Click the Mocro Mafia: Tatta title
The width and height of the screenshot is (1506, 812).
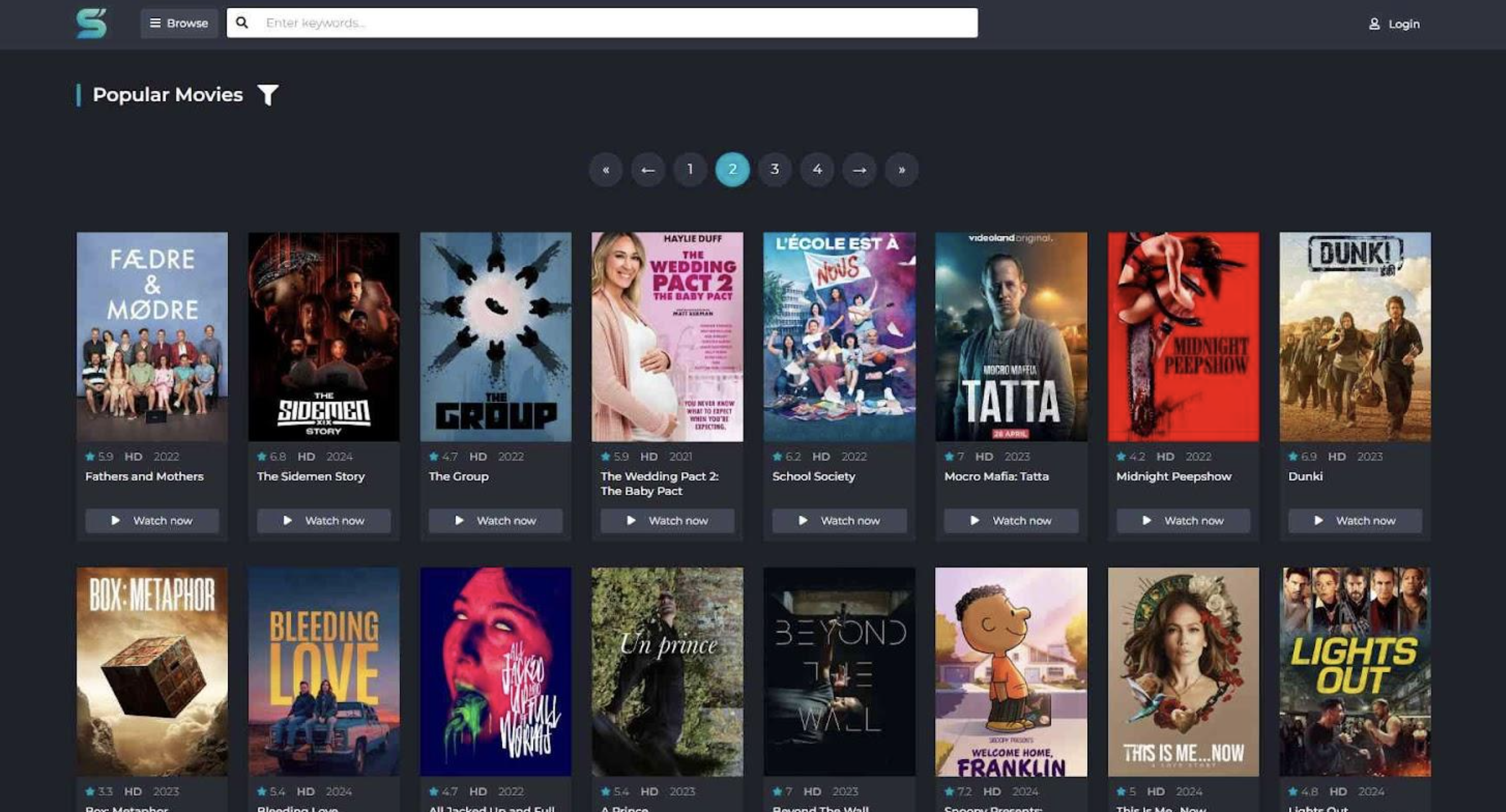[996, 476]
